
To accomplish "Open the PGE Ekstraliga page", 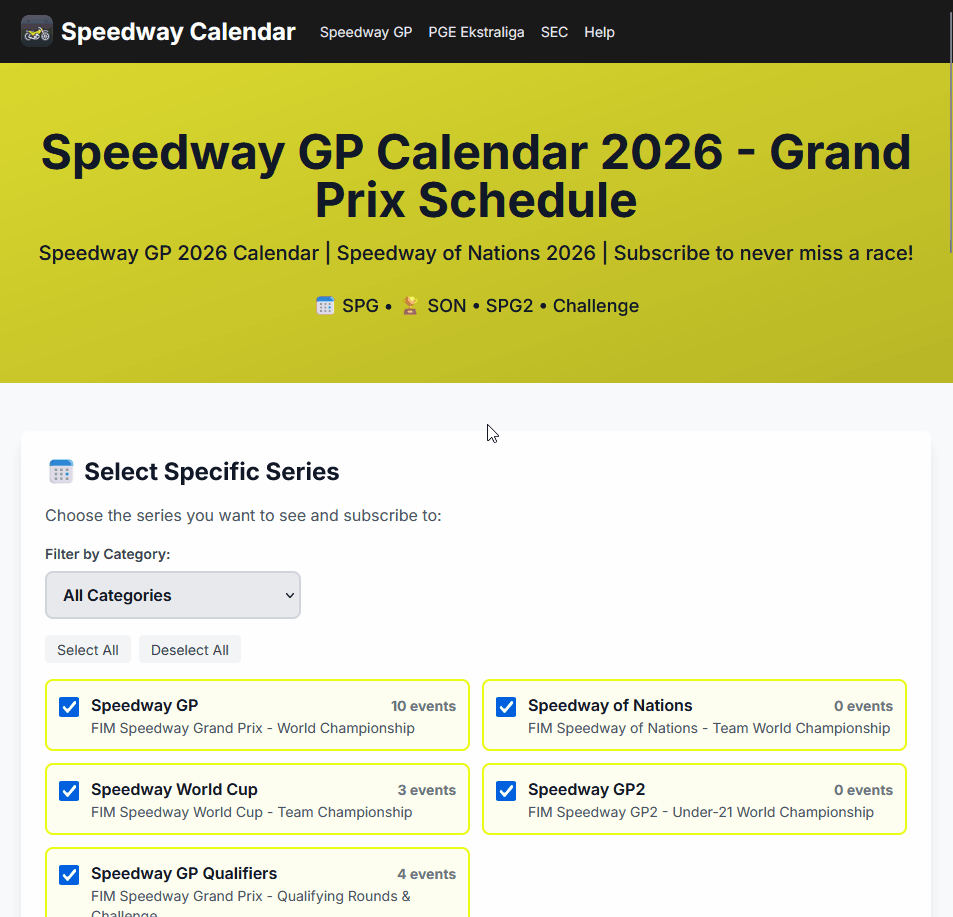I will 476,31.
